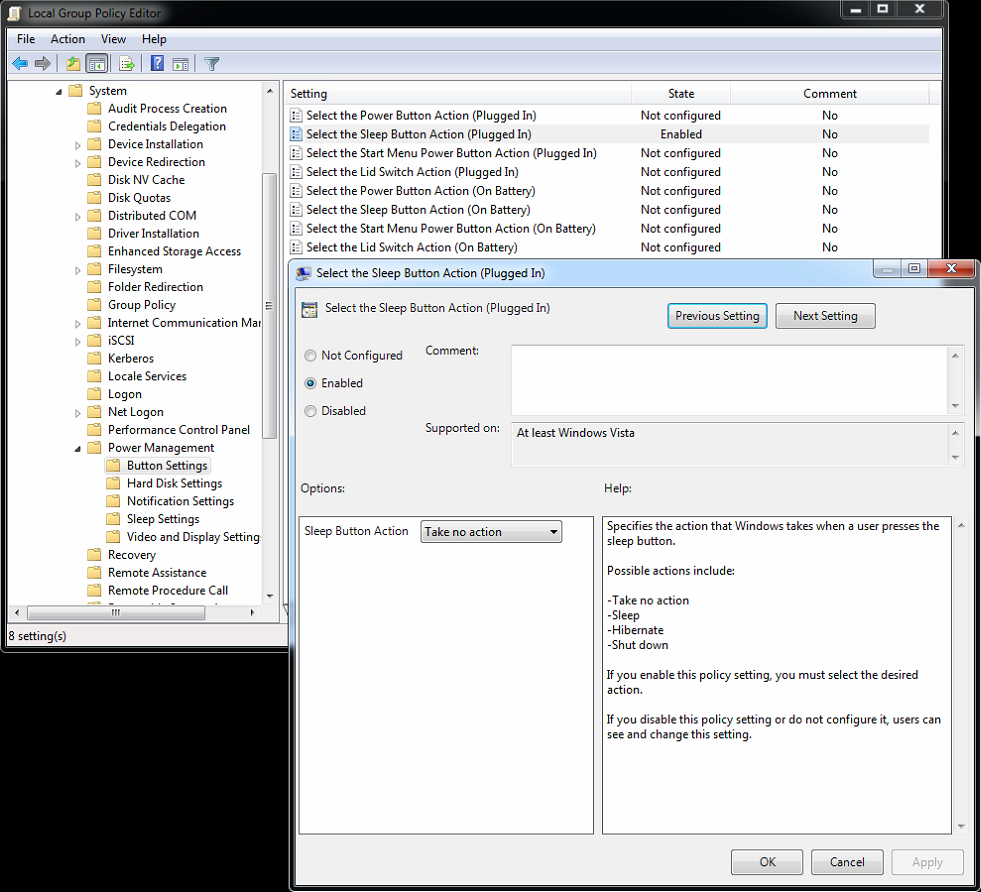Click the policy setting icon in dialog header
Screen dimensions: 981x892
pyautogui.click(x=310, y=309)
